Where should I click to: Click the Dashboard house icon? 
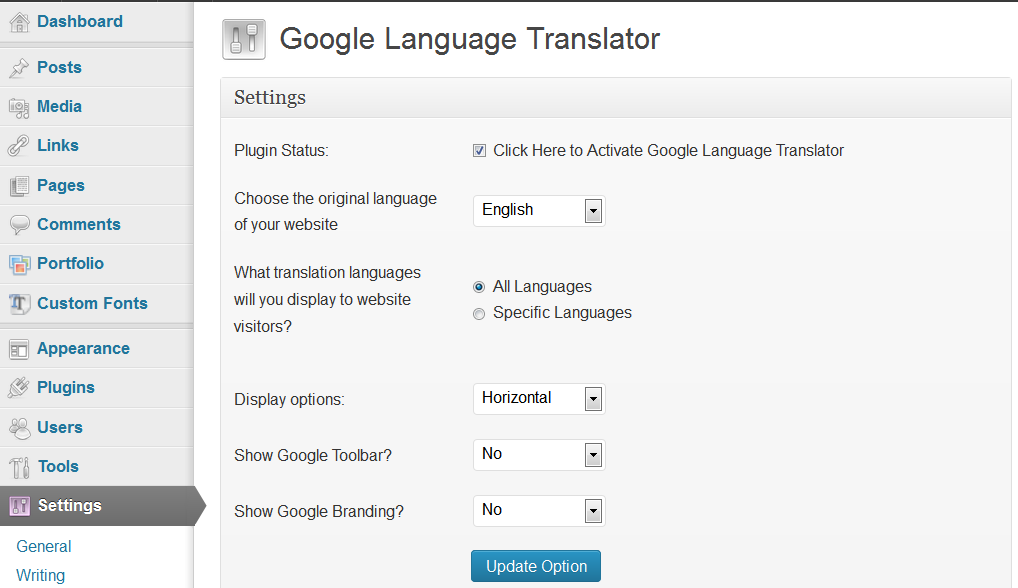19,22
